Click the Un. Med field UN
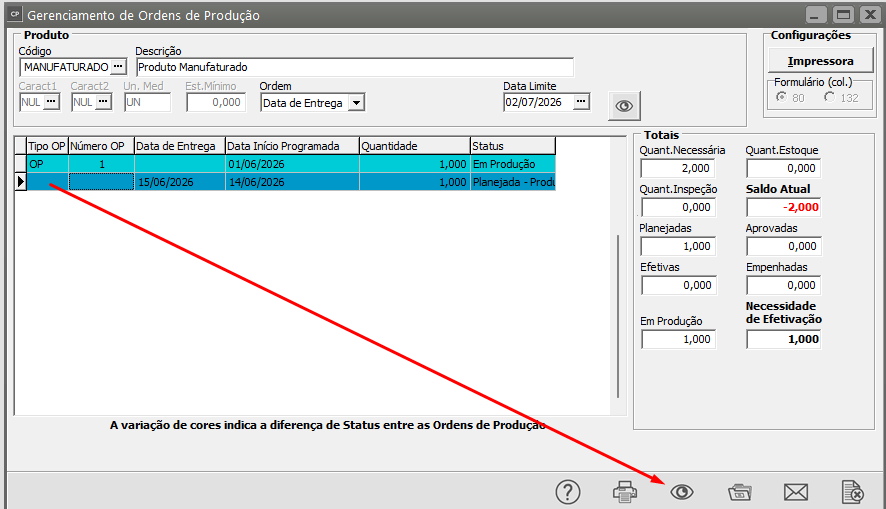The height and width of the screenshot is (509, 886). tap(147, 102)
